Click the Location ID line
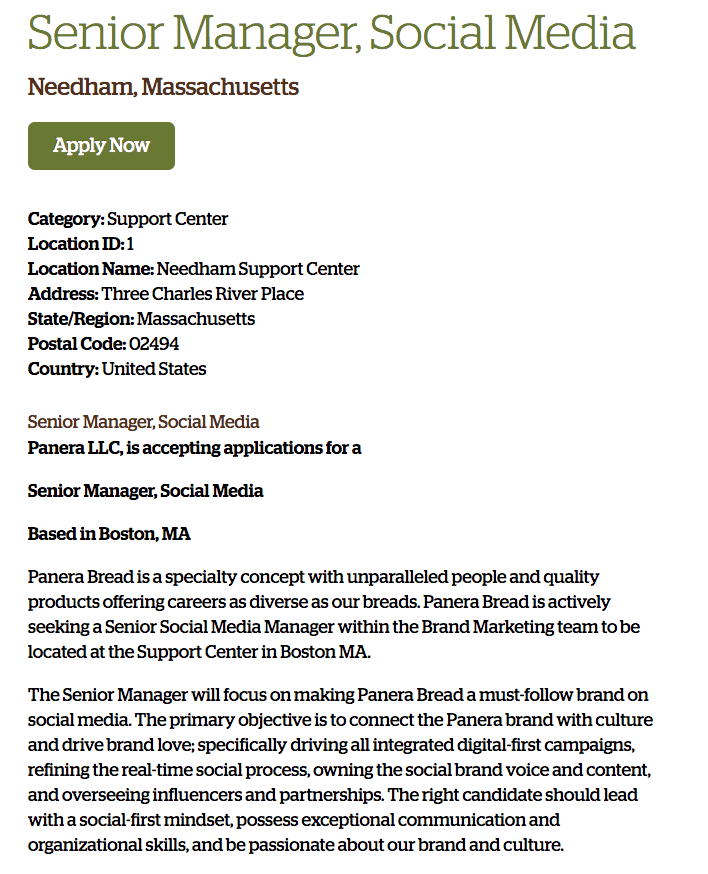708x874 pixels. coord(81,244)
